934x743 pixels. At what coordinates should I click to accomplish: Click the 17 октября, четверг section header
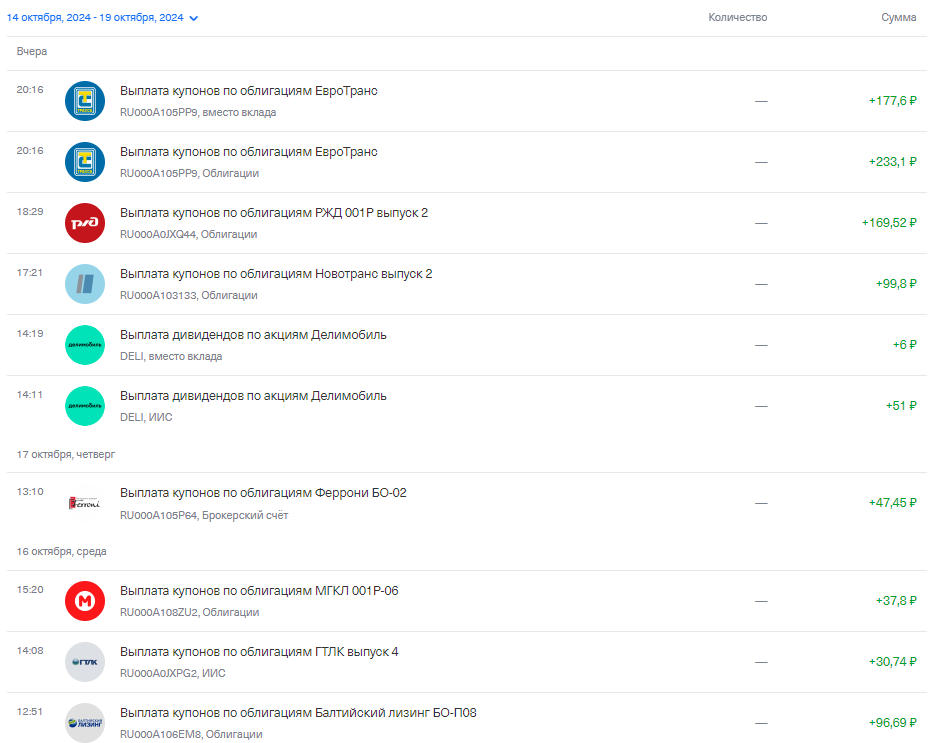click(x=66, y=455)
